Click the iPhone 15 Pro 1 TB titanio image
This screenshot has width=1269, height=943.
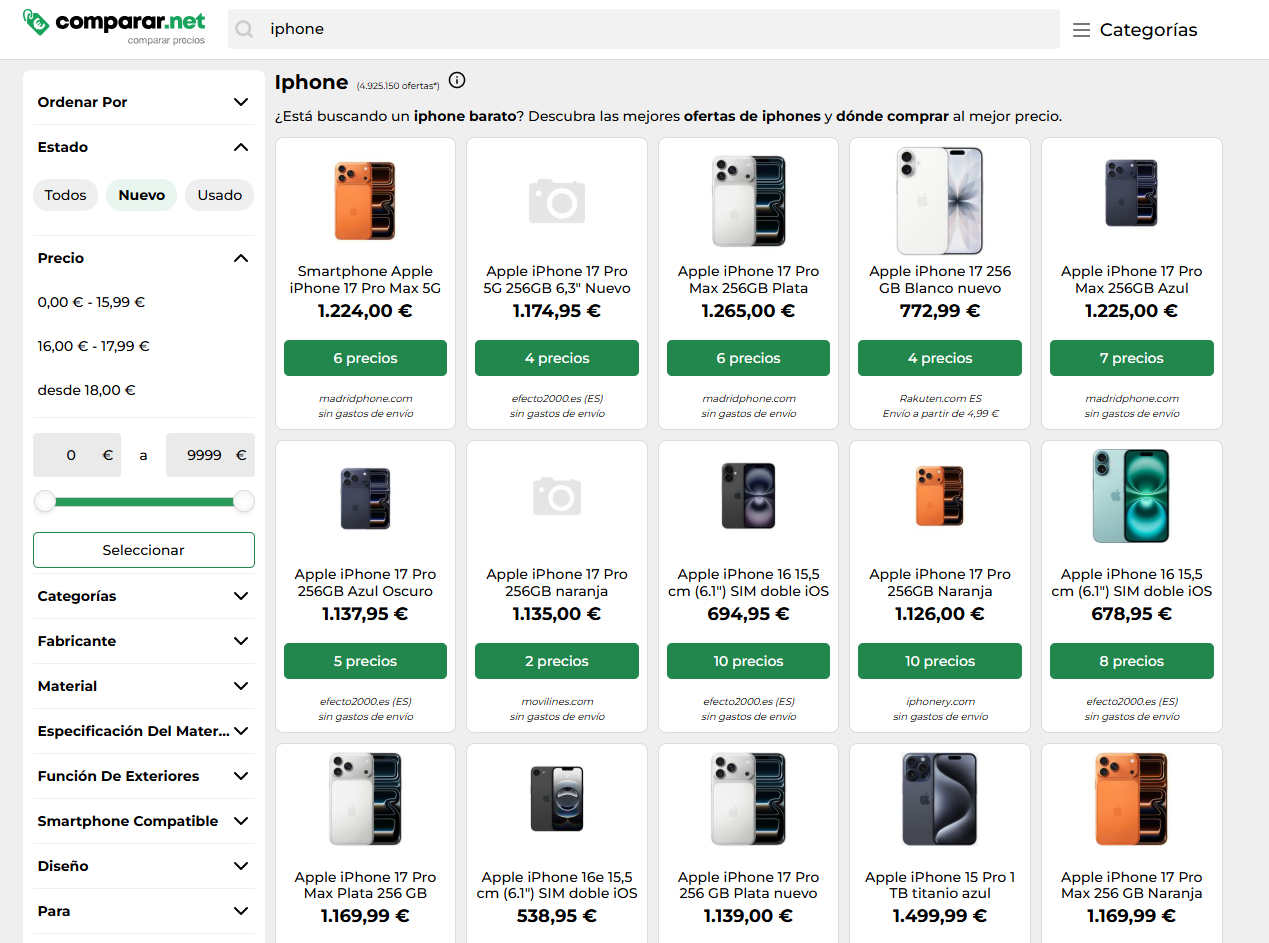click(x=940, y=799)
